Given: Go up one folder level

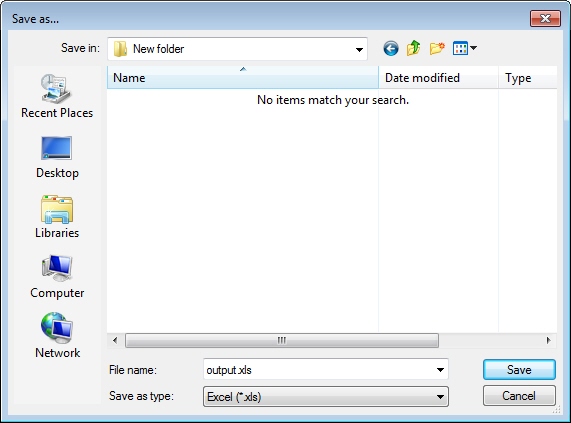Looking at the screenshot, I should (x=414, y=48).
